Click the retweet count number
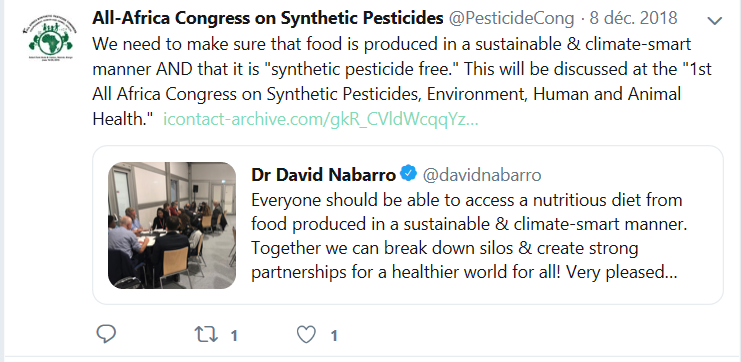The image size is (741, 362). point(234,336)
